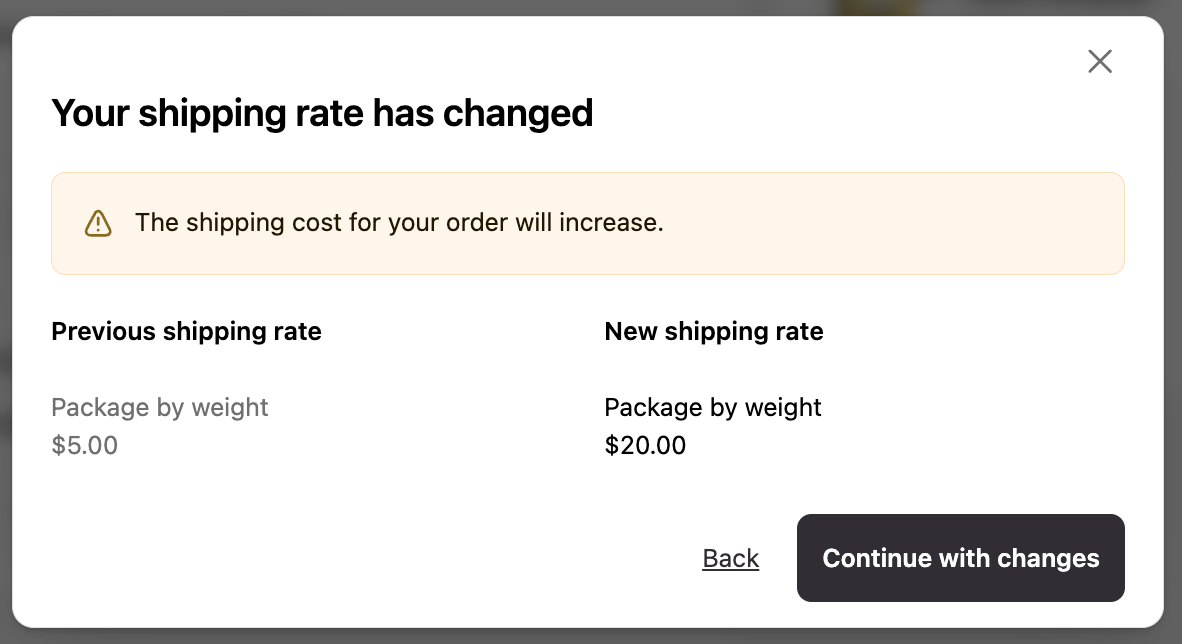Click 'Package by weight' under new rate
This screenshot has height=644, width=1182.
tap(712, 407)
